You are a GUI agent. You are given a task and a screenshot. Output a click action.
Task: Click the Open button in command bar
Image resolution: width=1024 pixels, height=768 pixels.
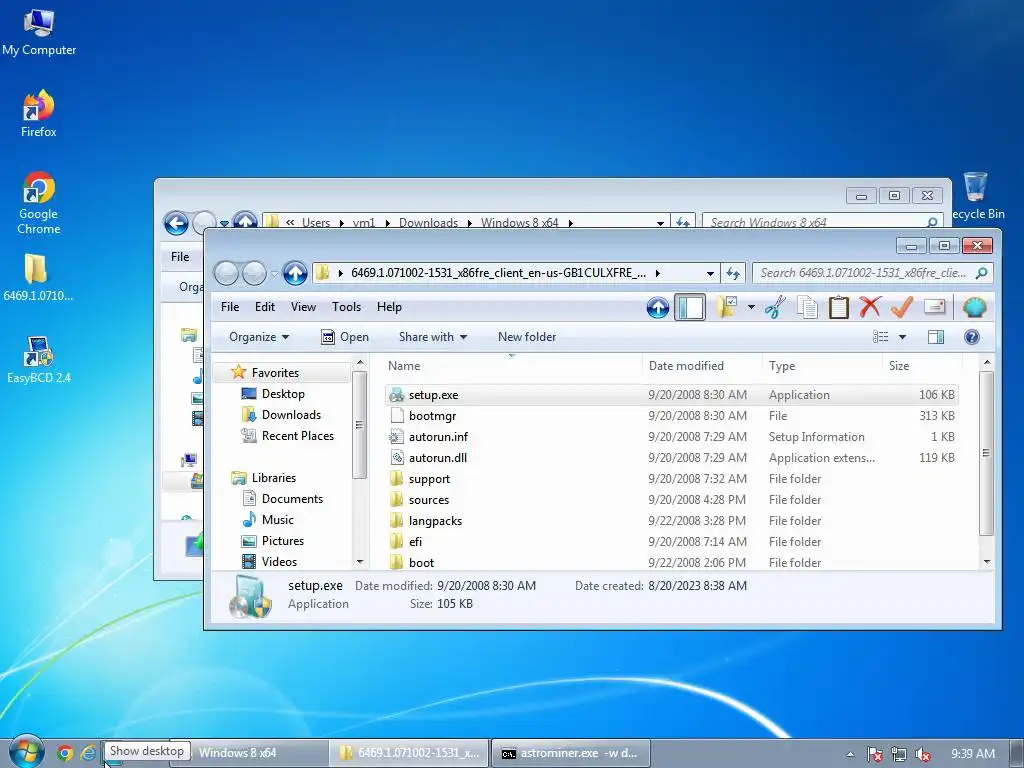[345, 337]
